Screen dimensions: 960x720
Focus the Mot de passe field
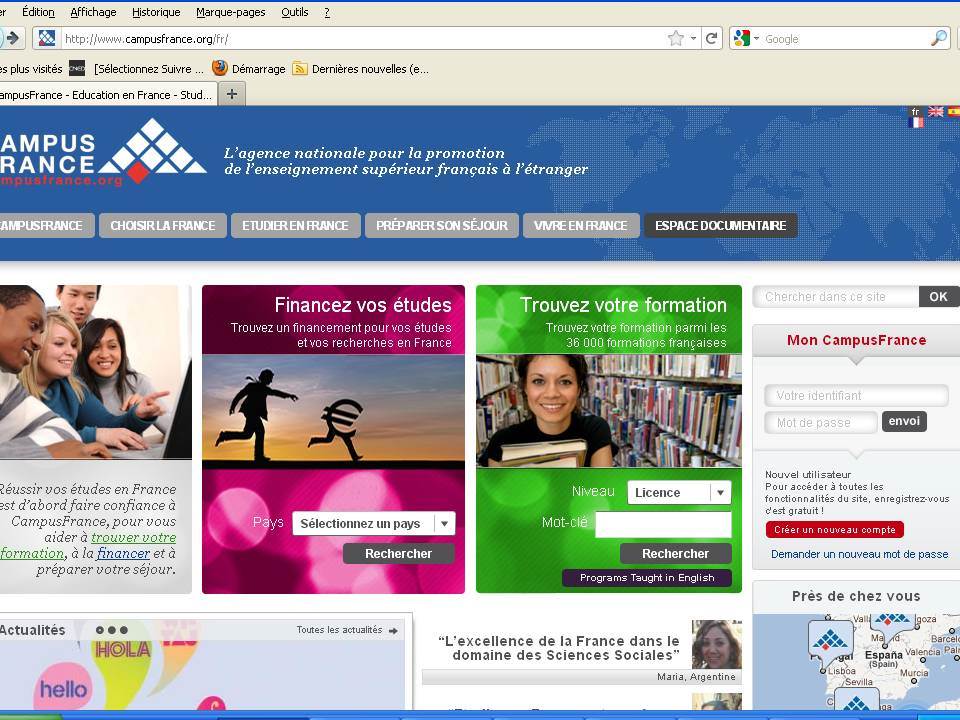coord(821,422)
